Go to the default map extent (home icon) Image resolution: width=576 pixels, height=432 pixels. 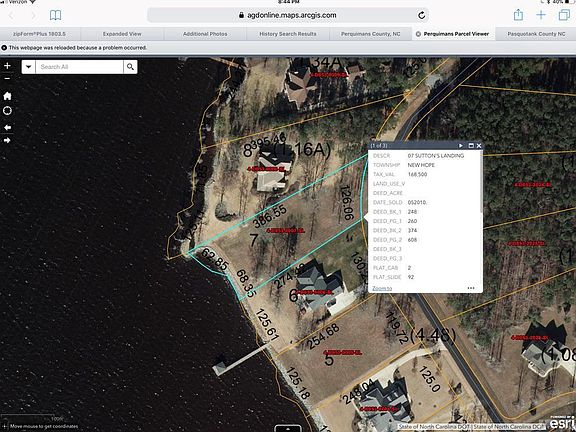(x=7, y=96)
